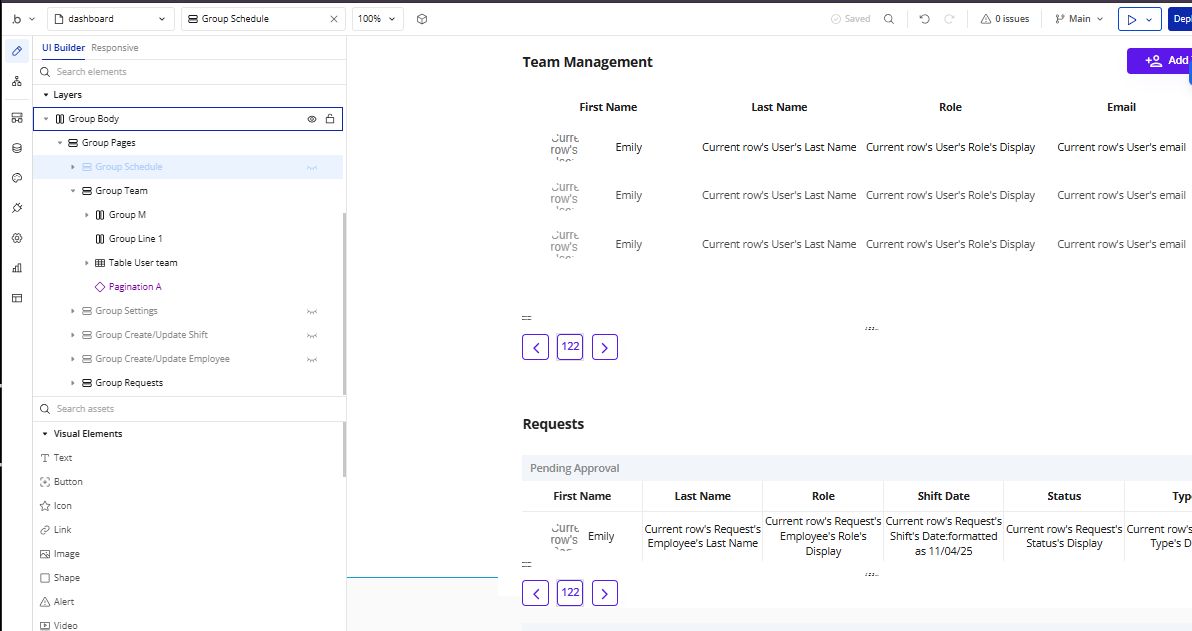This screenshot has width=1192, height=631.
Task: Click the Undo arrow
Action: point(924,19)
